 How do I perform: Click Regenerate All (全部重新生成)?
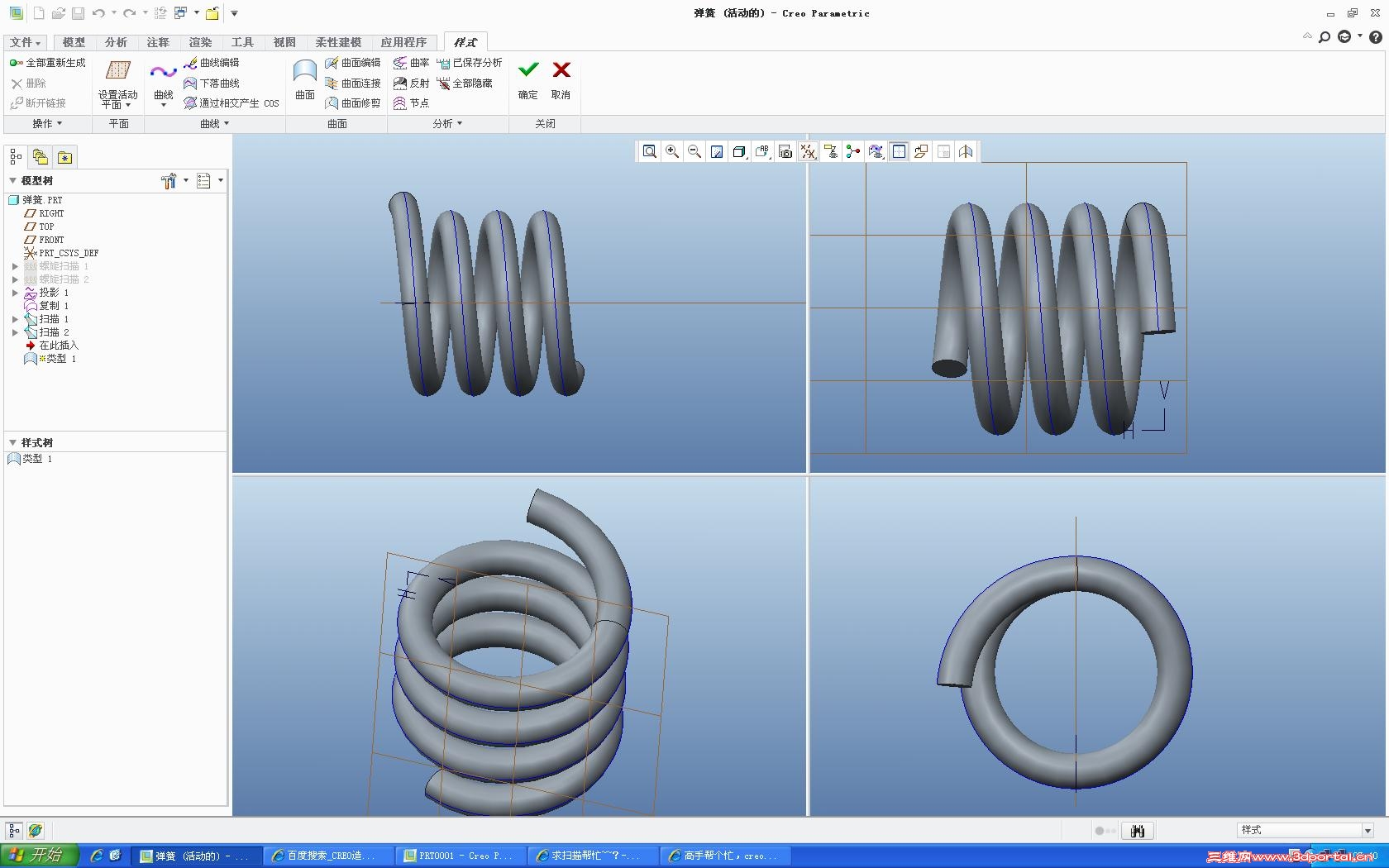point(48,63)
